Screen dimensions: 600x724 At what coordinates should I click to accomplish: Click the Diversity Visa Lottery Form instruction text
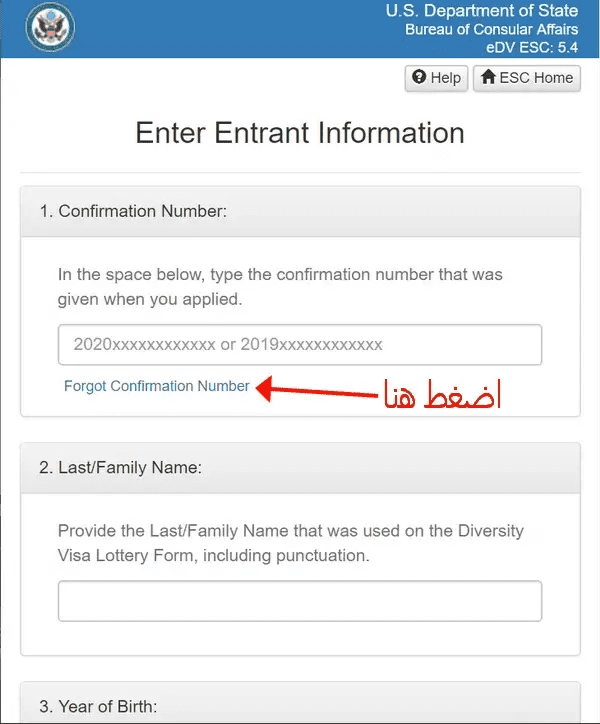[290, 542]
